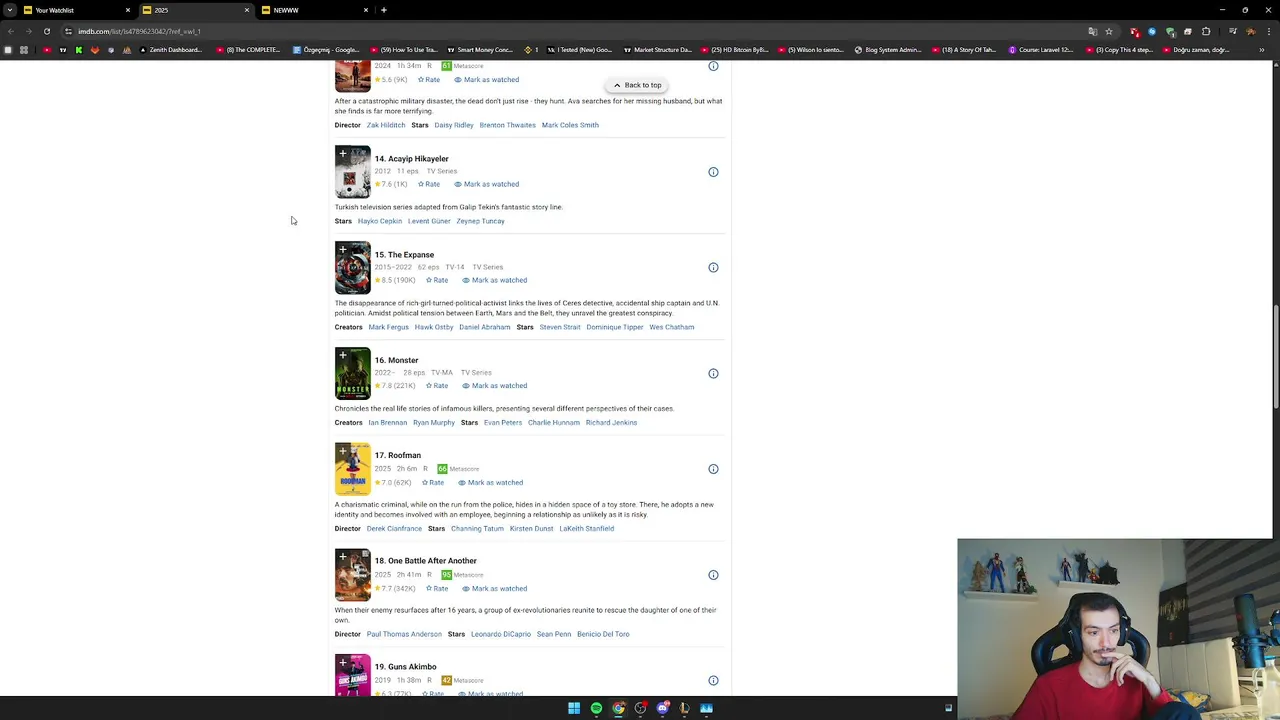This screenshot has width=1280, height=720.
Task: Open a new browser tab with plus
Action: click(384, 10)
